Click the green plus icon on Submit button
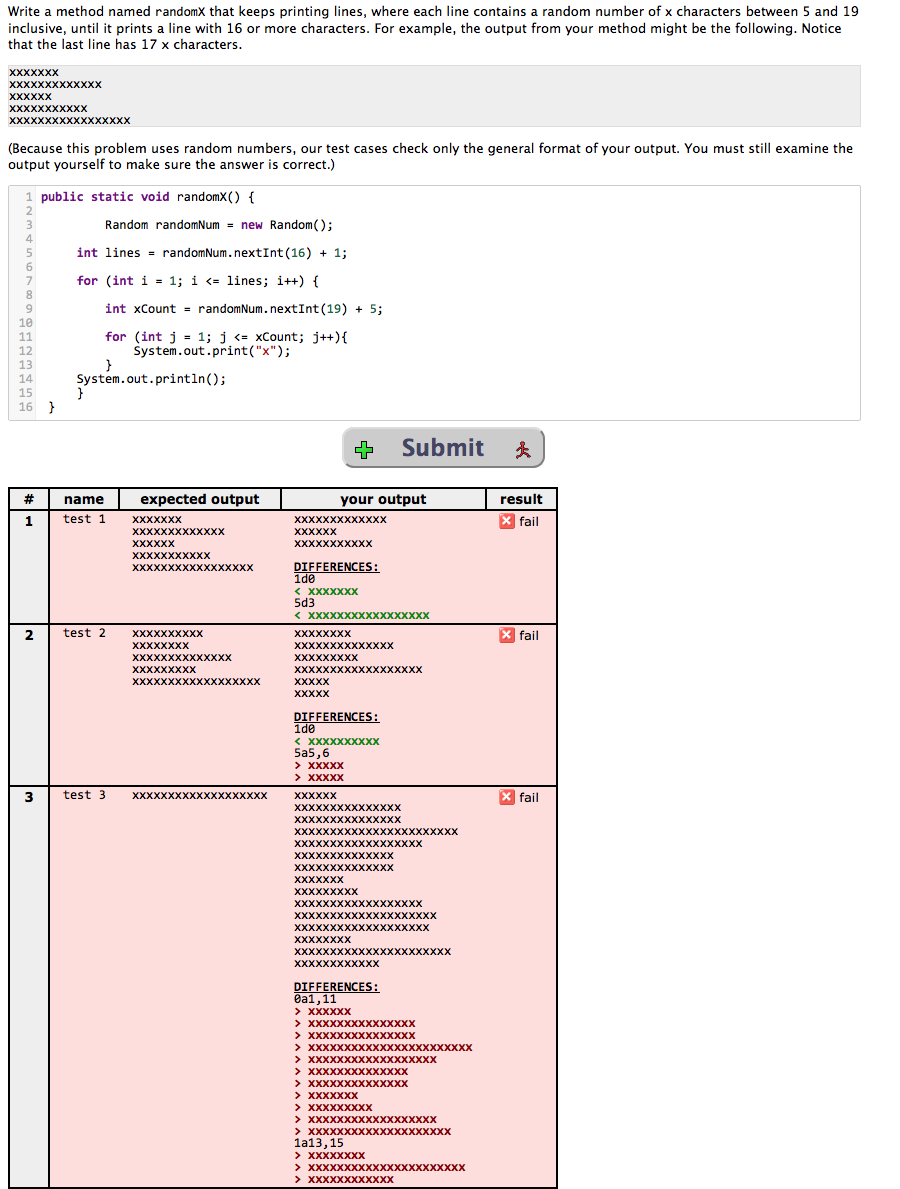The height and width of the screenshot is (1189, 900). click(x=364, y=447)
